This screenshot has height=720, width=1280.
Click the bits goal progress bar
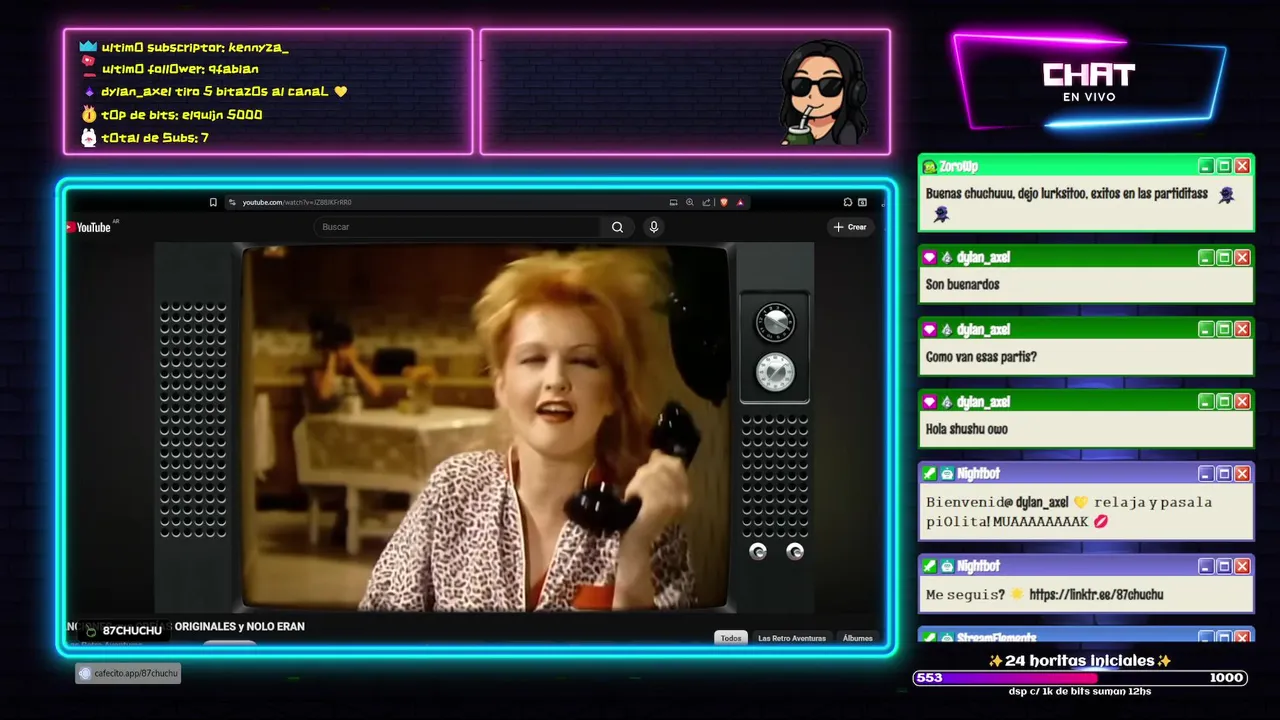coord(1080,678)
